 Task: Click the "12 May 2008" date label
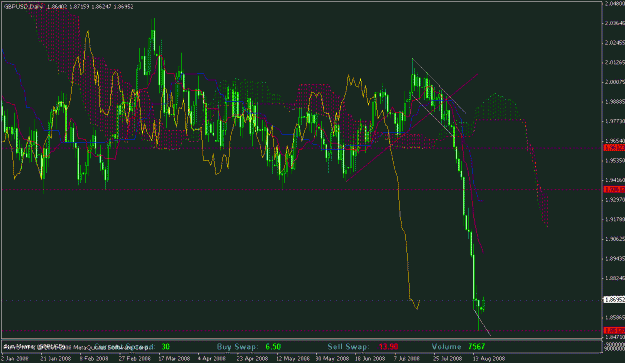(x=293, y=358)
